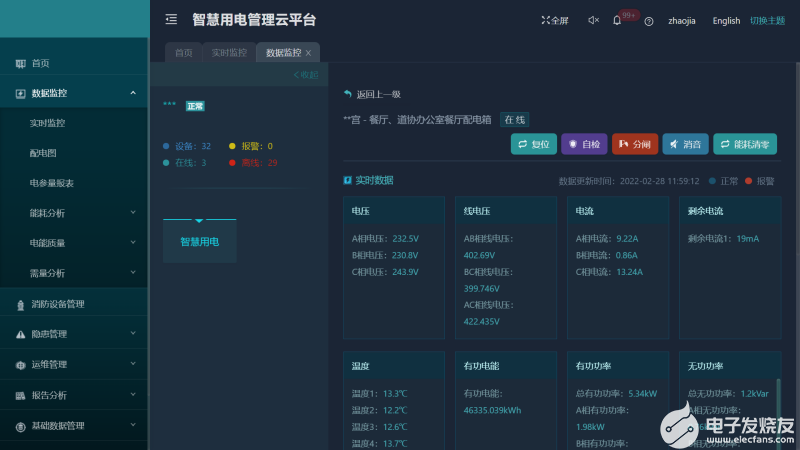This screenshot has height=450, width=800.
Task: Click the 首页 home icon in sidebar
Action: pyautogui.click(x=20, y=64)
